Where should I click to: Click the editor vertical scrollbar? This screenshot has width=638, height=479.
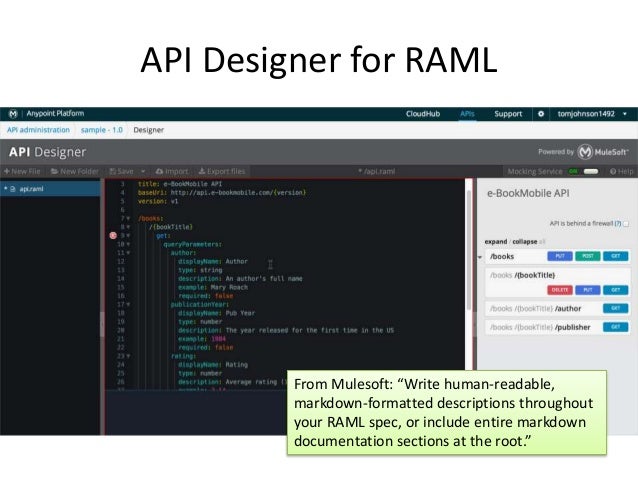coord(469,248)
